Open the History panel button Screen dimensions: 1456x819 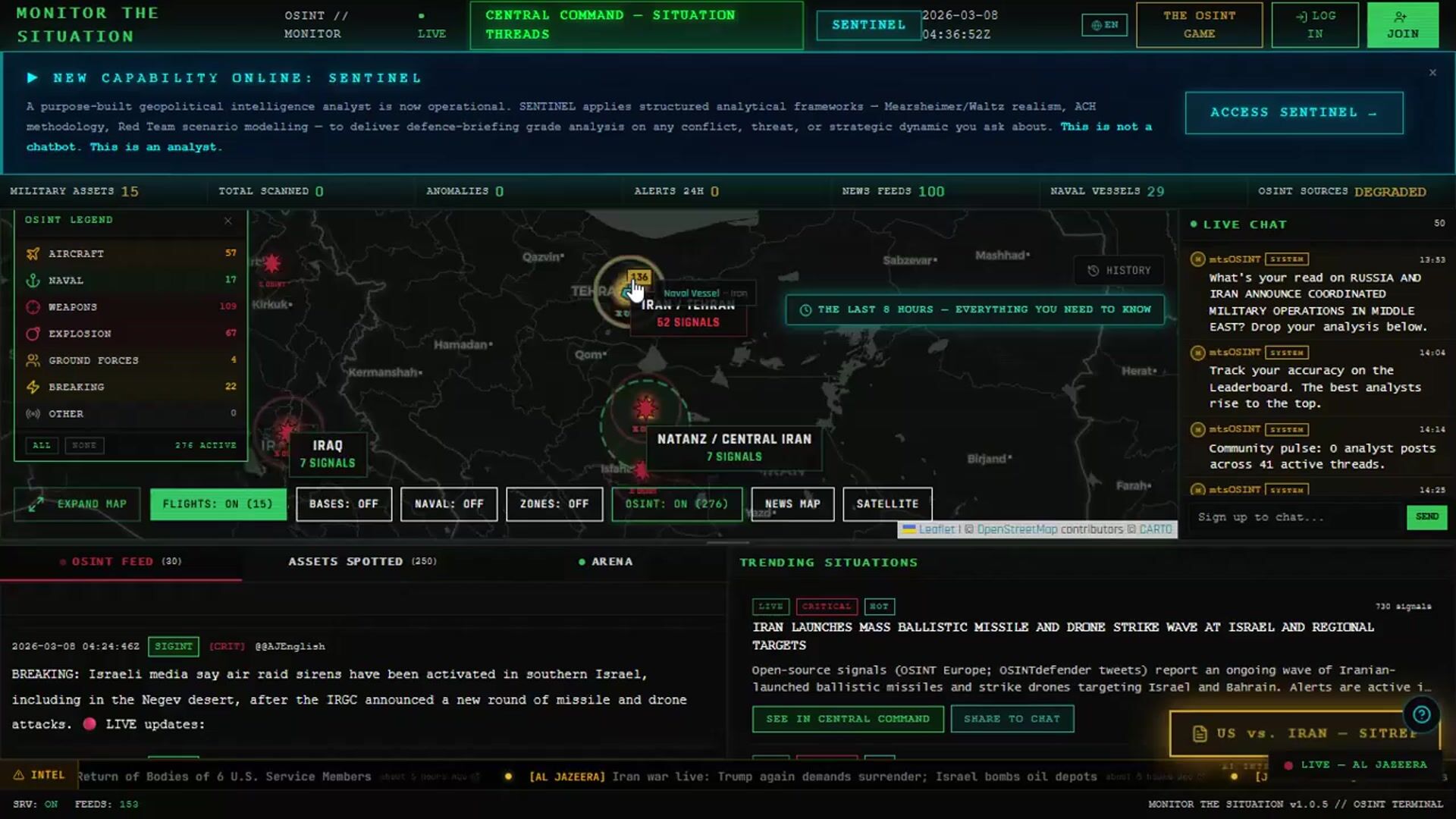click(1119, 271)
